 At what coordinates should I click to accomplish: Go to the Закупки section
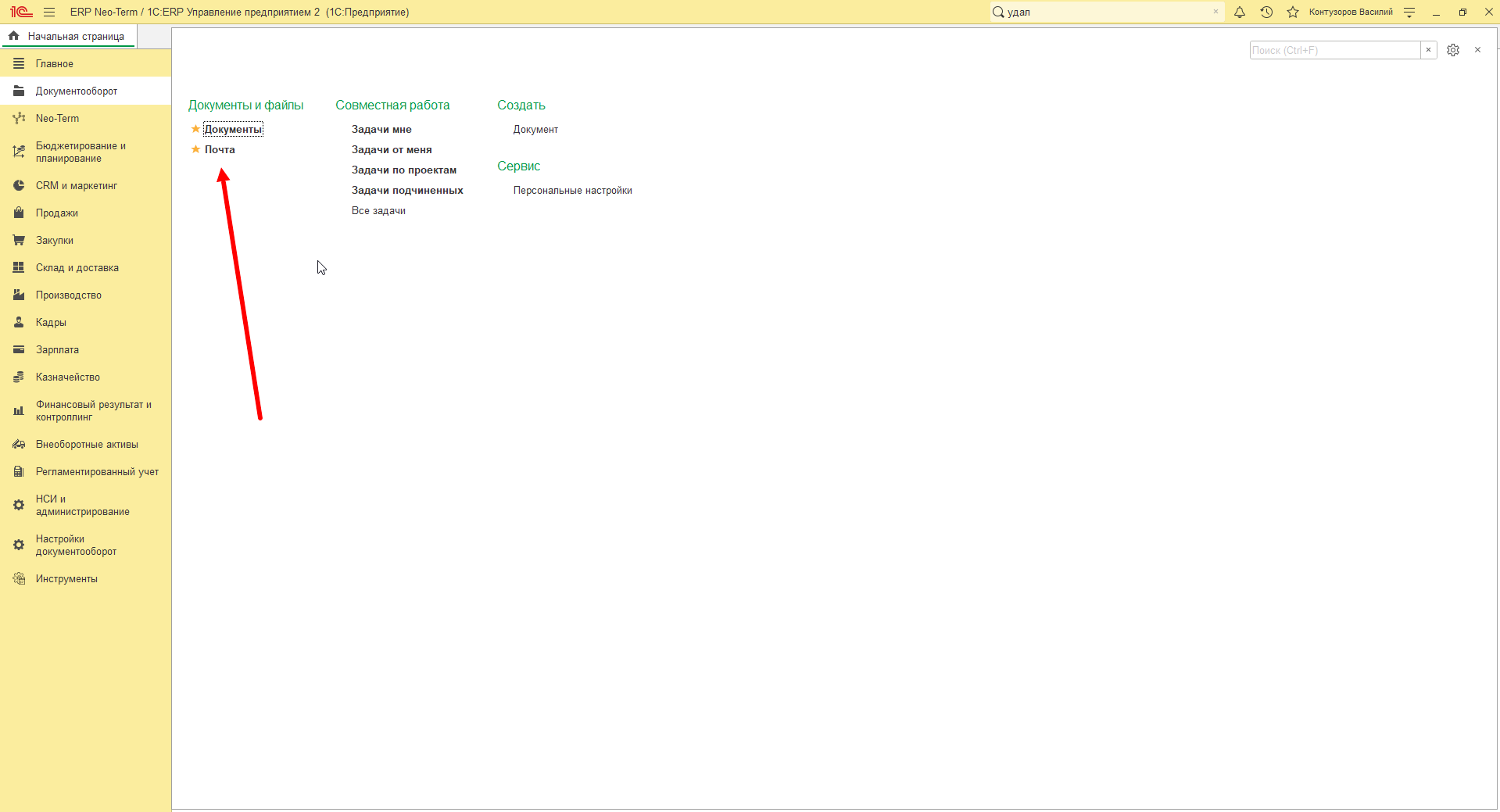(85, 240)
